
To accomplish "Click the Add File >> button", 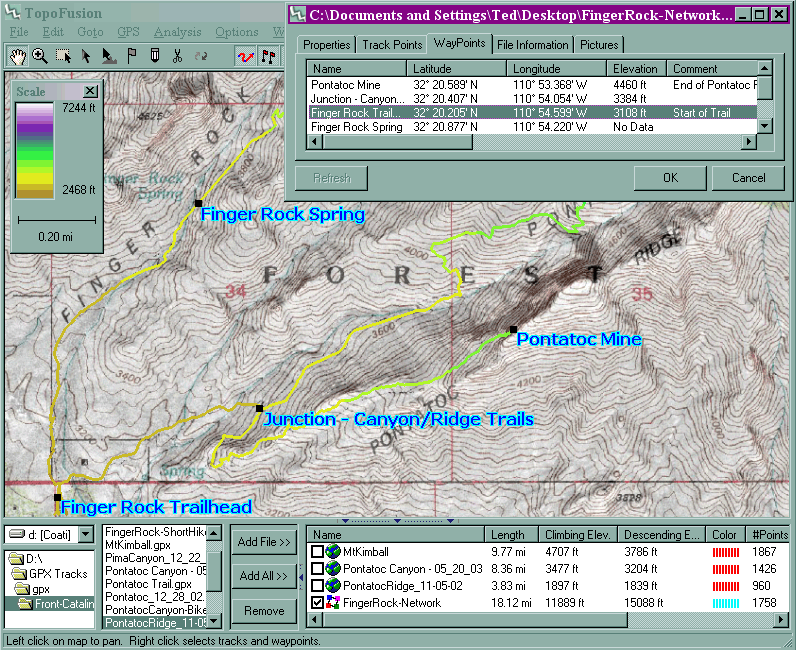I will pos(264,542).
